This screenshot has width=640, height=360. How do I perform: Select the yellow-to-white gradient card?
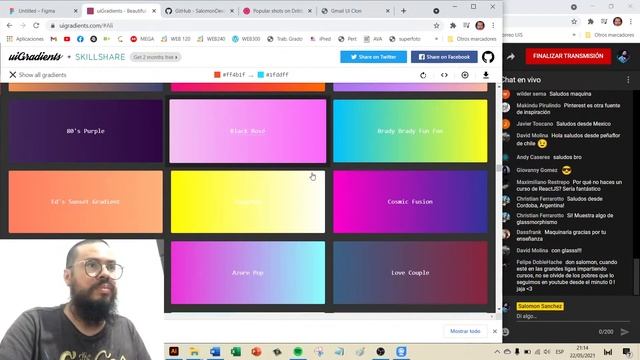tap(248, 202)
